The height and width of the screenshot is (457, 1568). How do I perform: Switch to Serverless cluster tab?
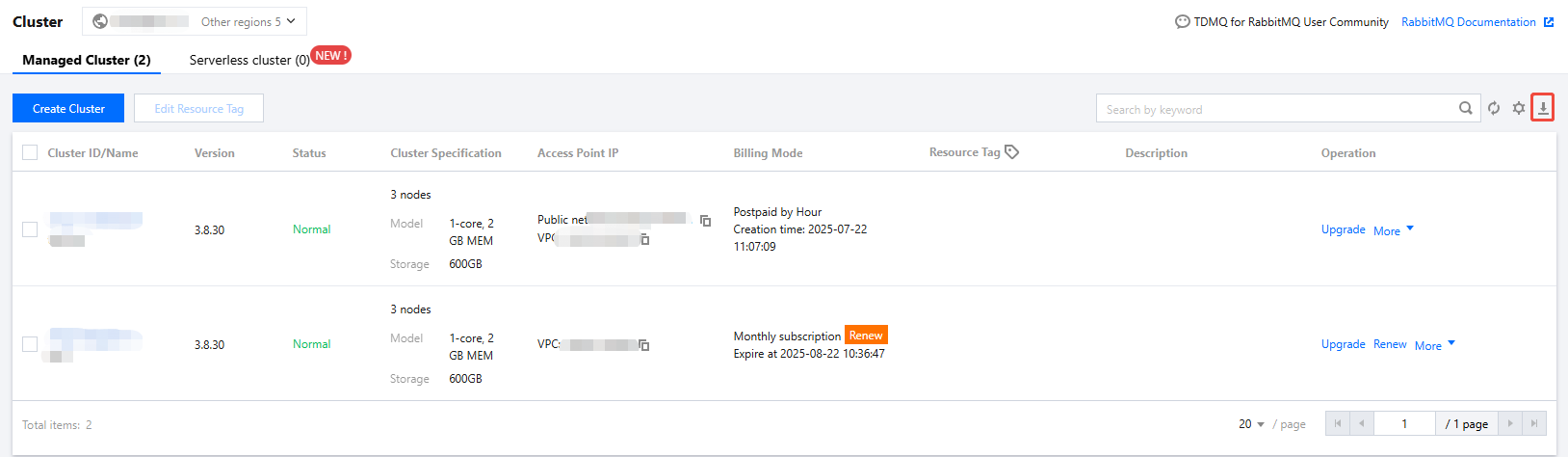point(249,60)
